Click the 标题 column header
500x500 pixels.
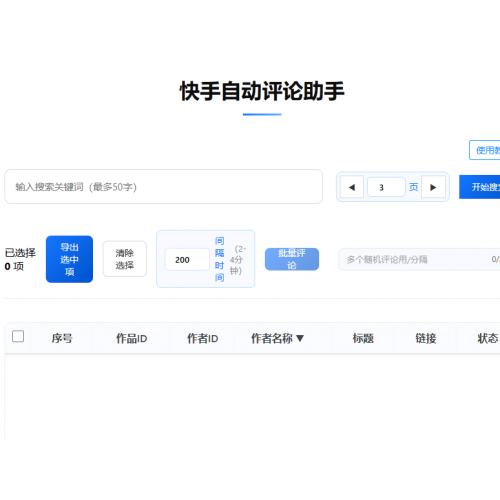pos(363,338)
